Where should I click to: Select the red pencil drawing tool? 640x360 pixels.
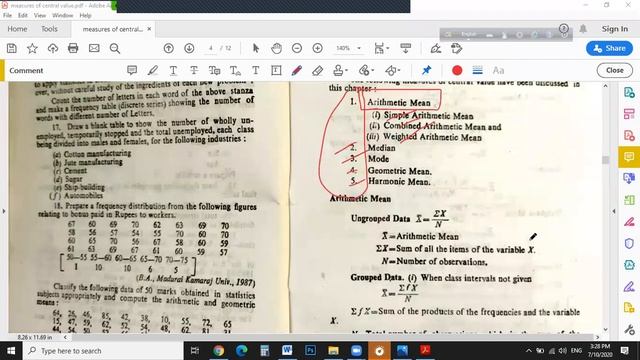click(x=297, y=70)
